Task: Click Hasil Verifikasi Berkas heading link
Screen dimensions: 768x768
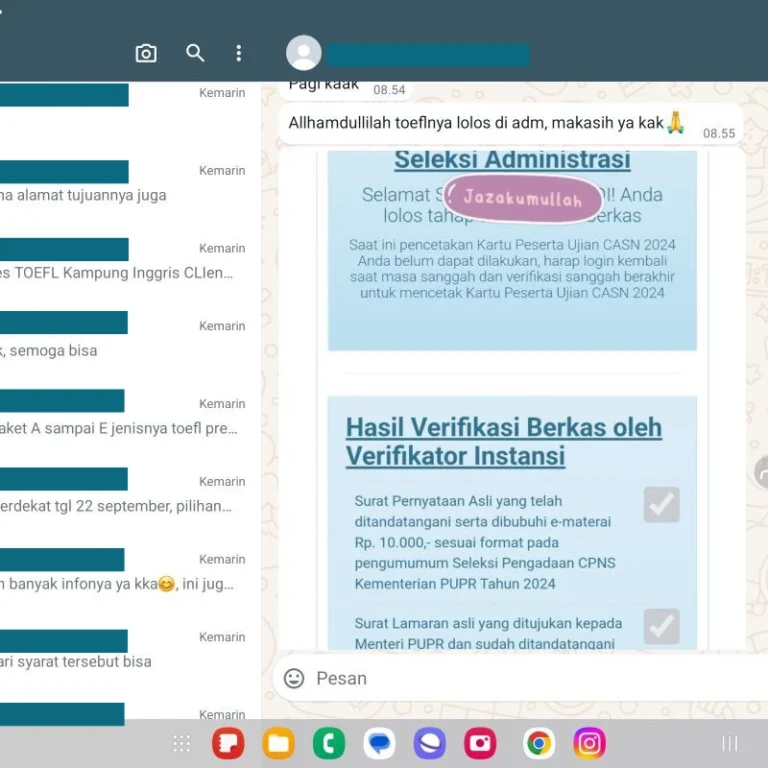Action: [503, 441]
